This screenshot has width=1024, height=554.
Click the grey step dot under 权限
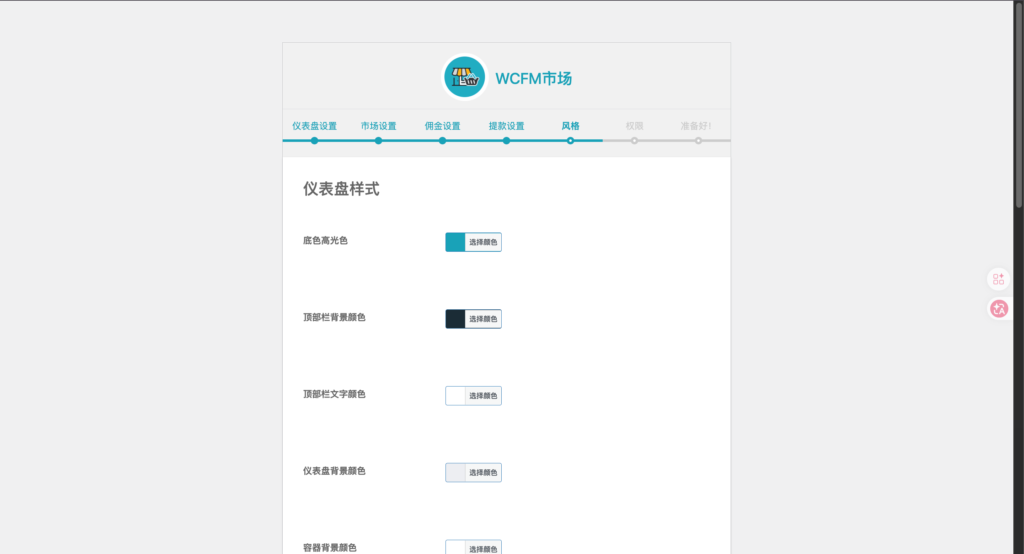pyautogui.click(x=634, y=140)
